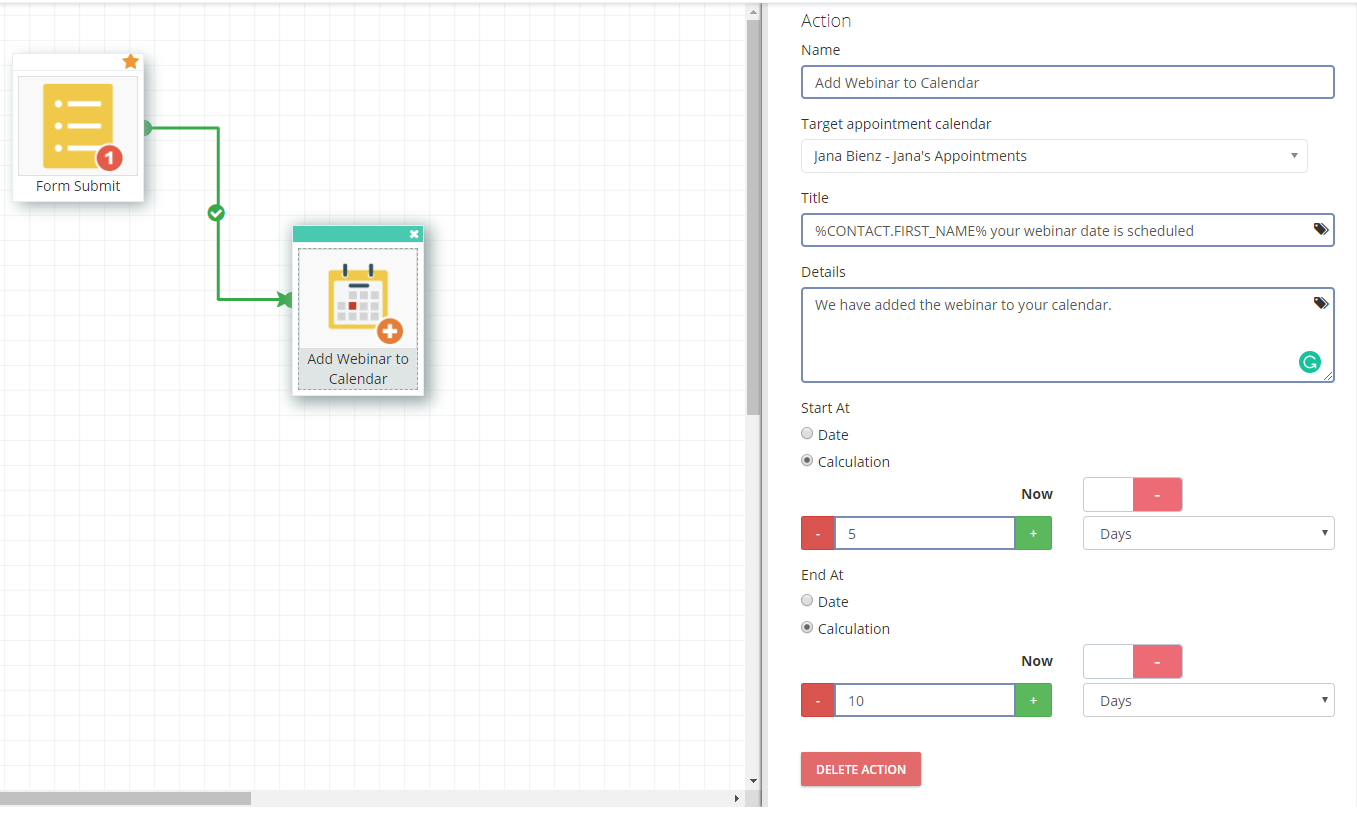Close the Add Webinar to Calendar node
Screen dimensions: 1357x813
414,234
